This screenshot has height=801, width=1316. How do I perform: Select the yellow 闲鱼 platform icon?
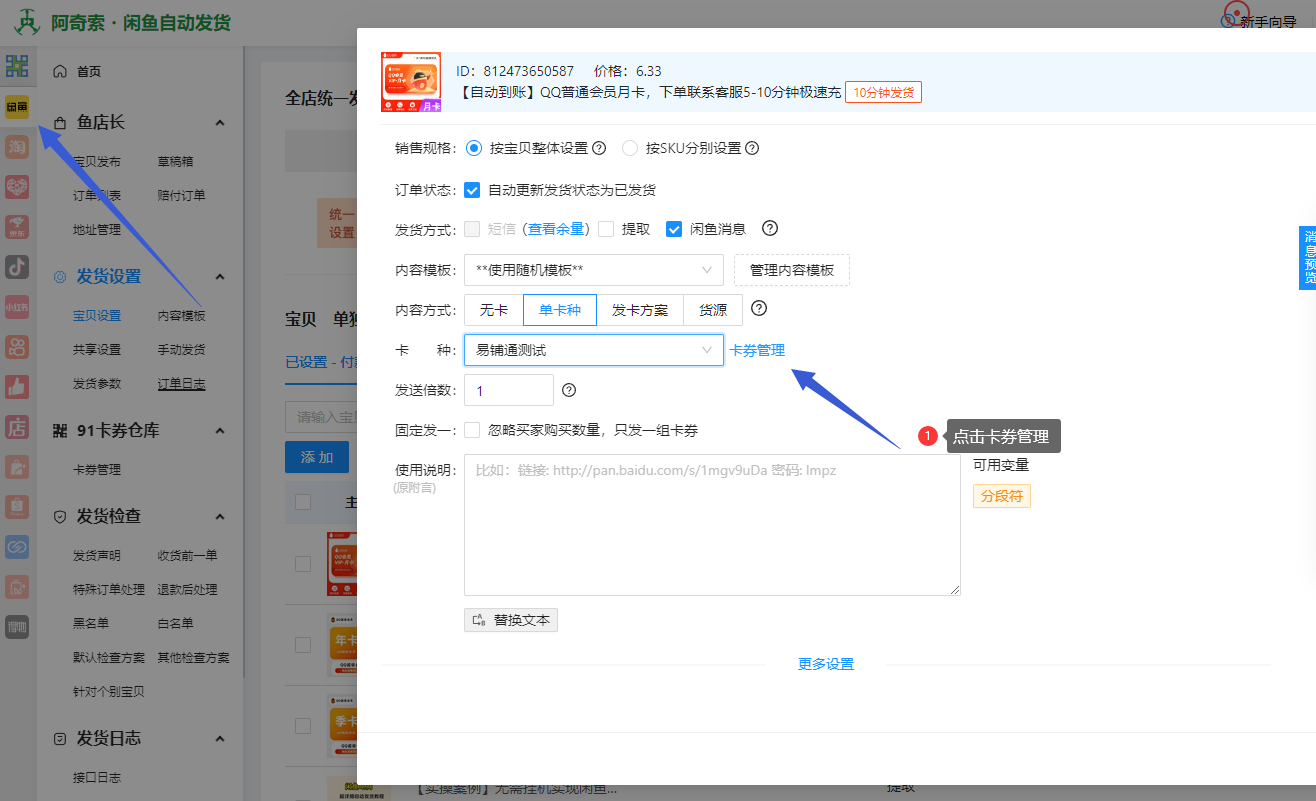pyautogui.click(x=17, y=106)
